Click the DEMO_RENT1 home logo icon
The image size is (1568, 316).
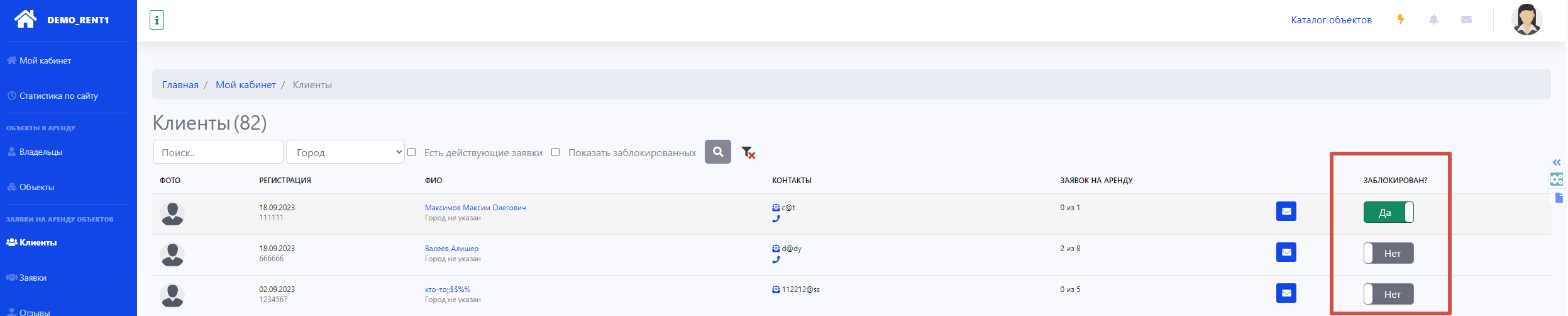[26, 20]
